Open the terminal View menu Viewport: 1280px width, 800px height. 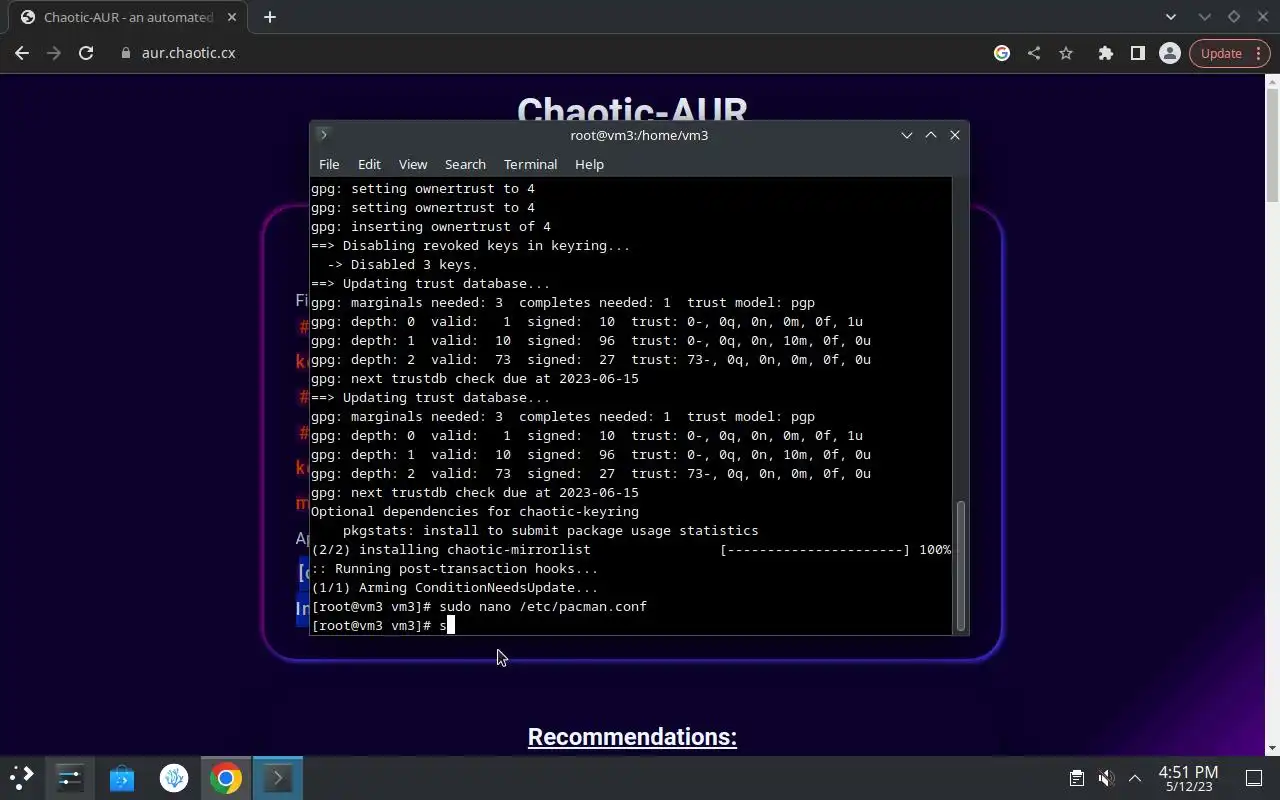click(413, 164)
